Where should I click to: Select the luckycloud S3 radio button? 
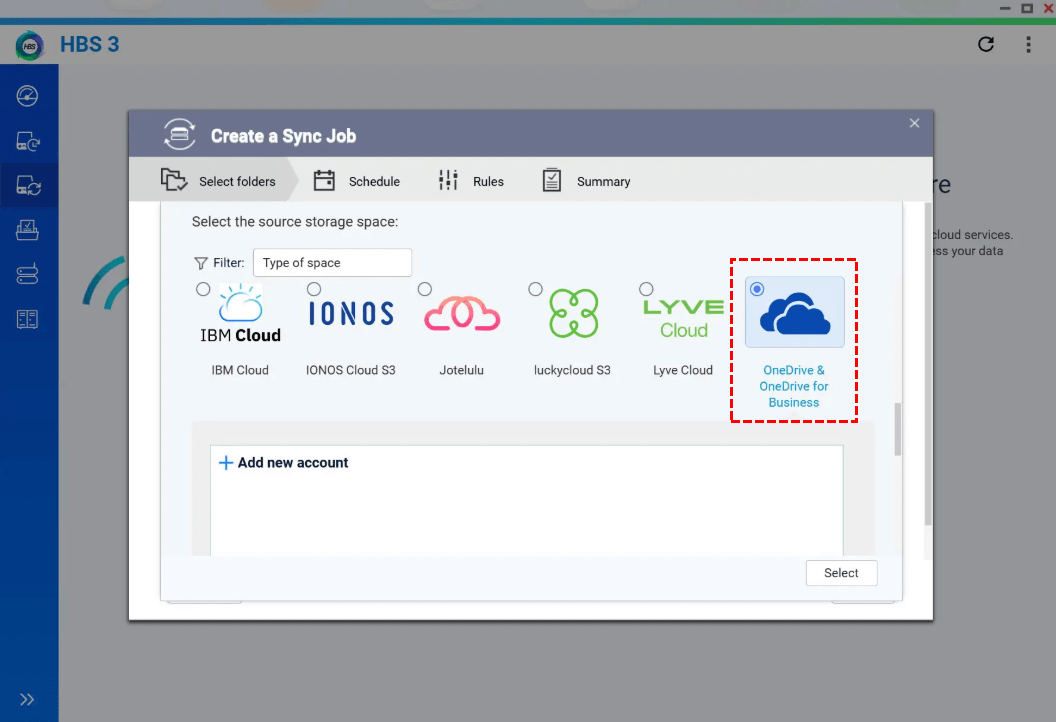point(535,289)
